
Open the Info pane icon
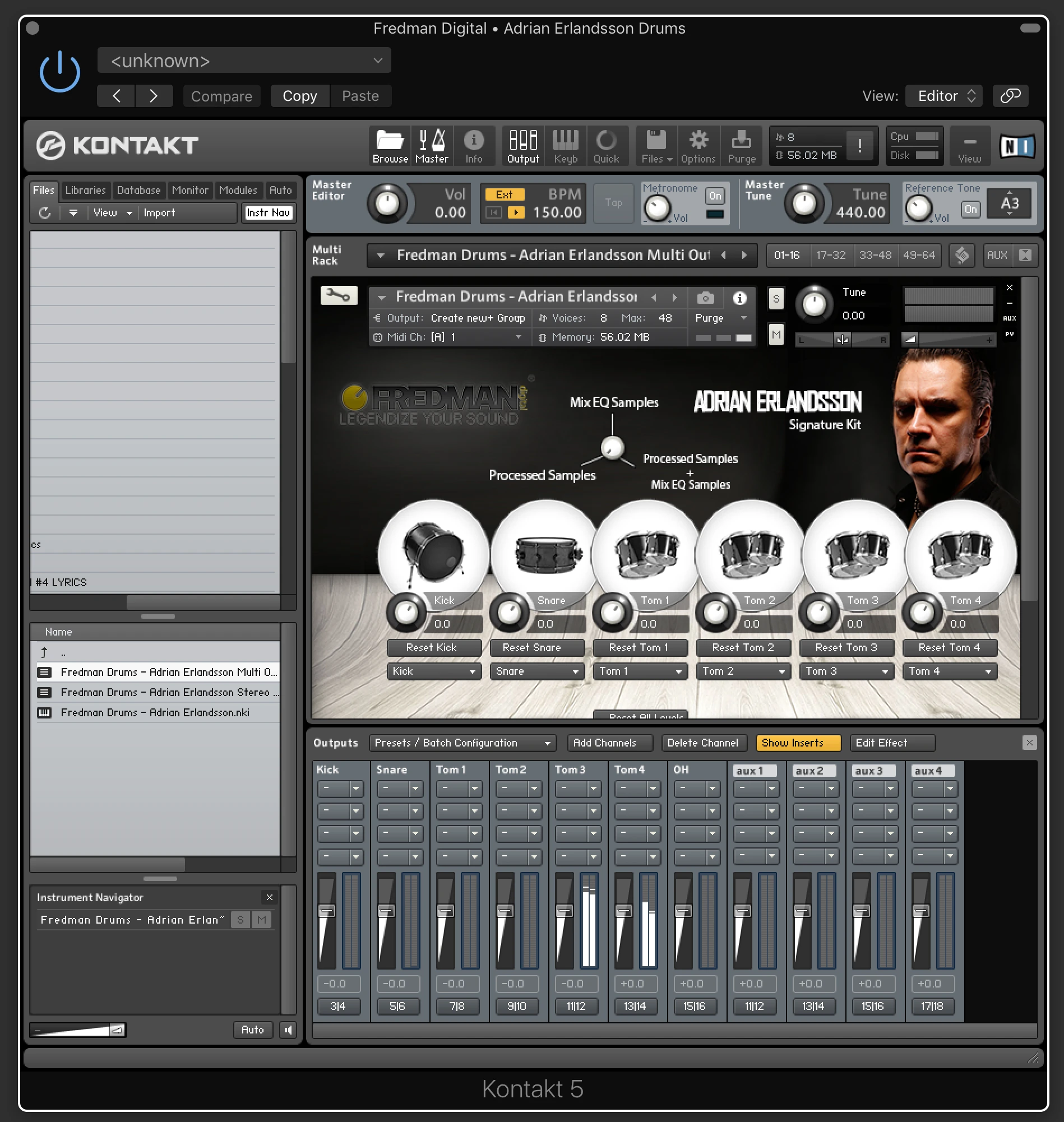point(474,146)
